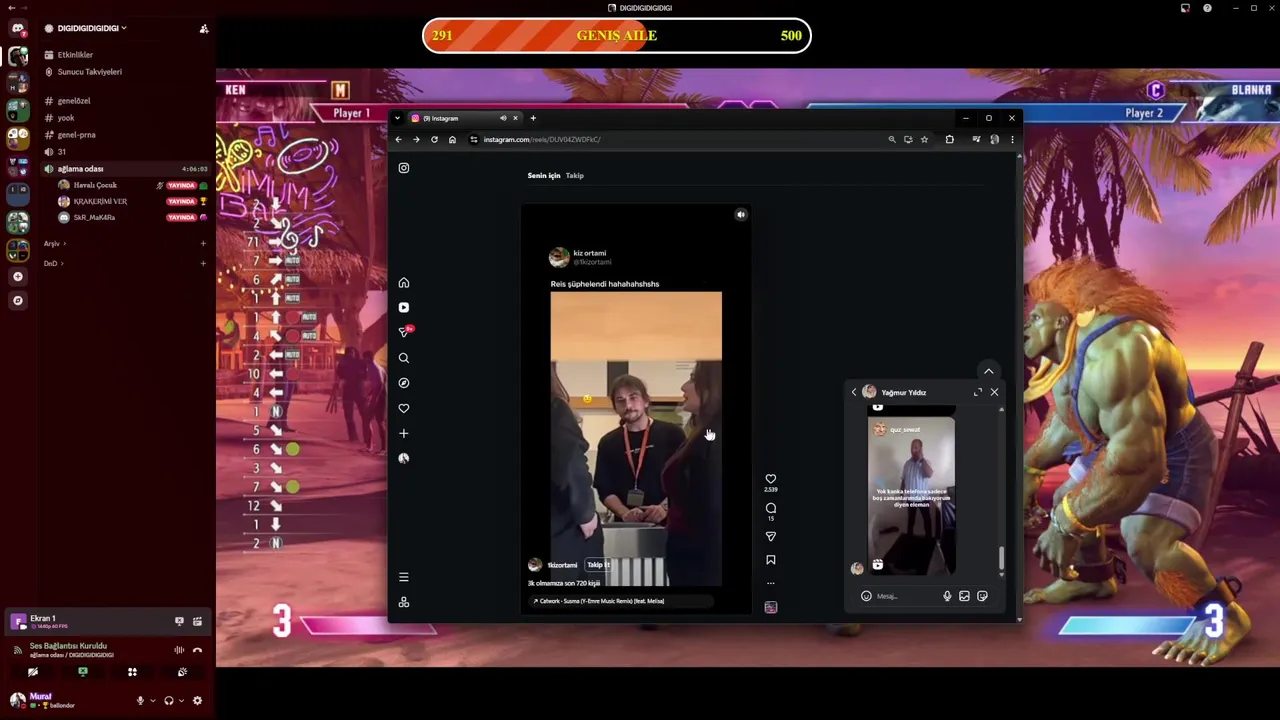The image size is (1280, 720).
Task: Stop streaming Ekran 1 icon
Action: point(179,622)
